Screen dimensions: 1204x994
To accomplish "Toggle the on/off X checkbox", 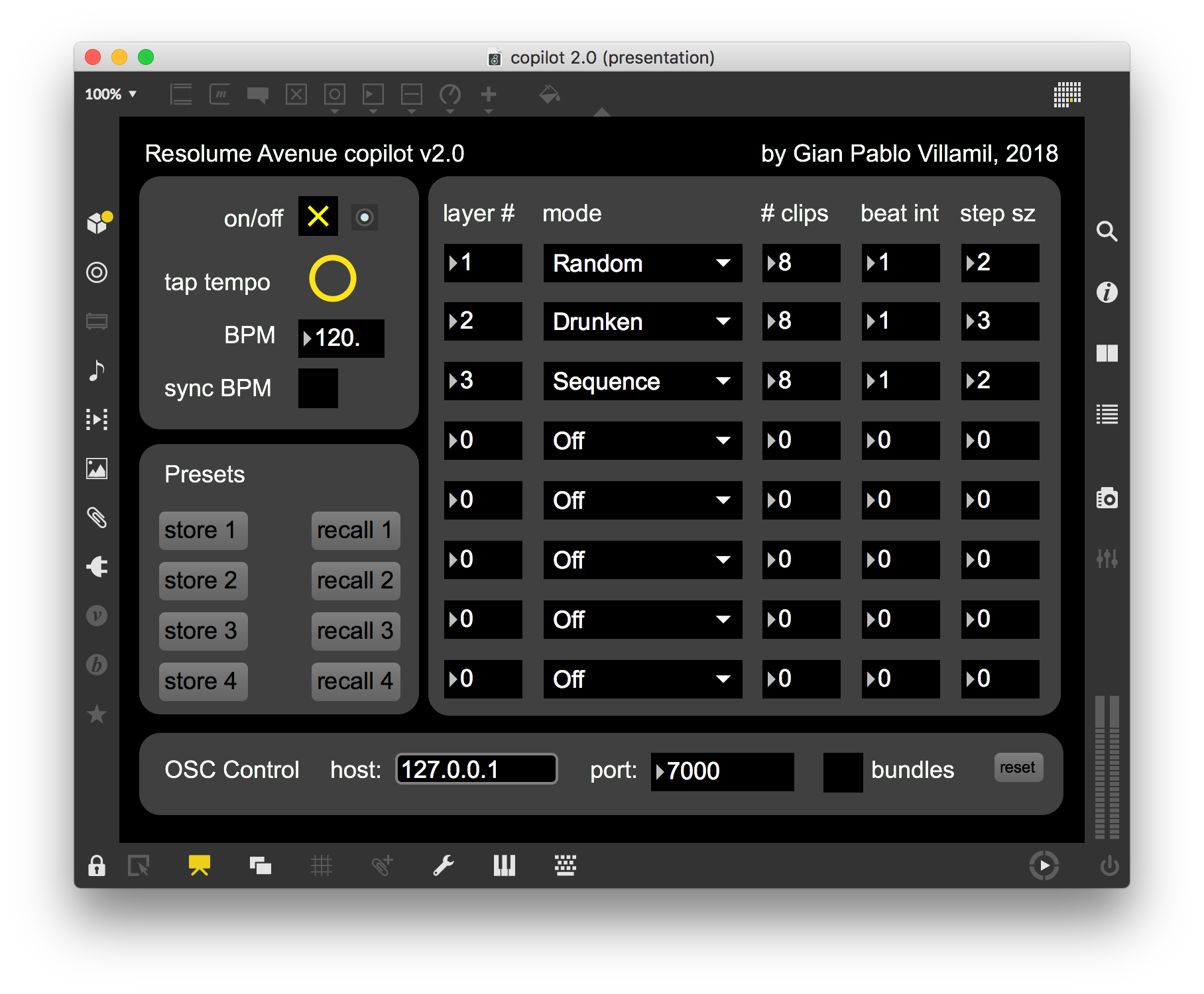I will pos(318,216).
